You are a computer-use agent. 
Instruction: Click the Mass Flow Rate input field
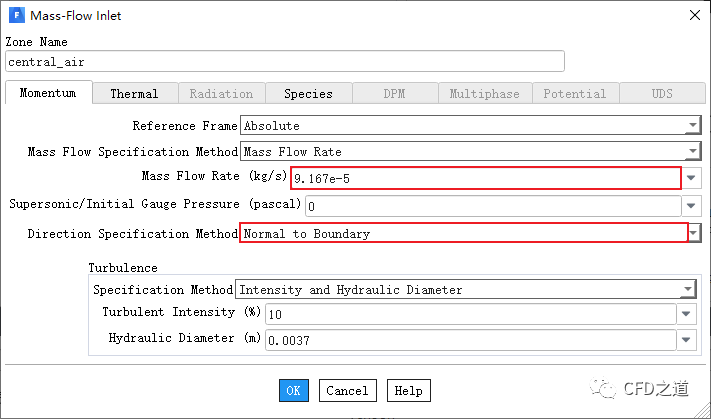click(485, 179)
